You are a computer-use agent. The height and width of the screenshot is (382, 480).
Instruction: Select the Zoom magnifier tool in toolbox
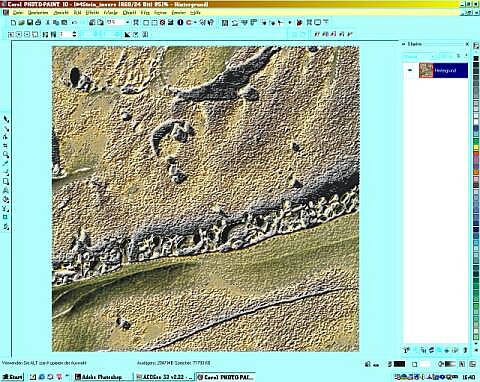click(x=6, y=155)
